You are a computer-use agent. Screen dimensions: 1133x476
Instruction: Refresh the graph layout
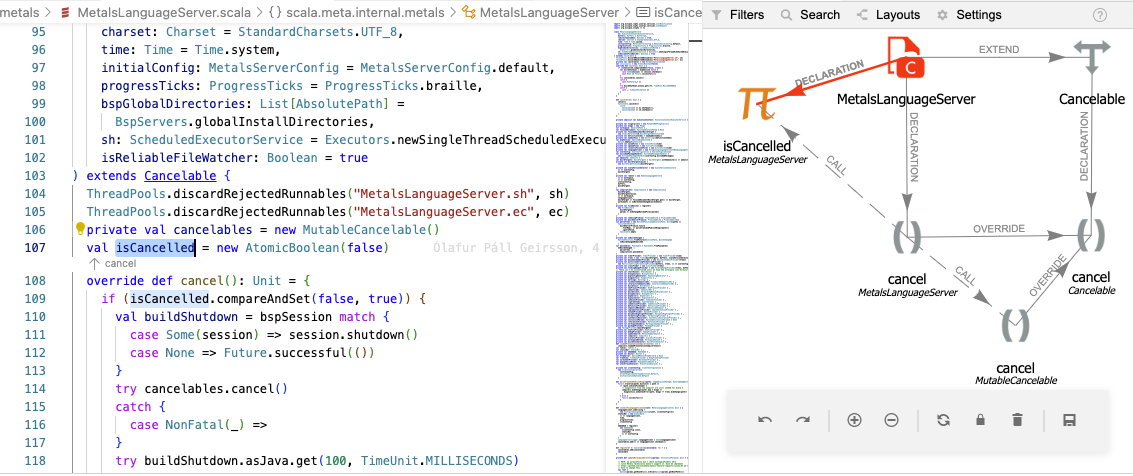(x=943, y=420)
